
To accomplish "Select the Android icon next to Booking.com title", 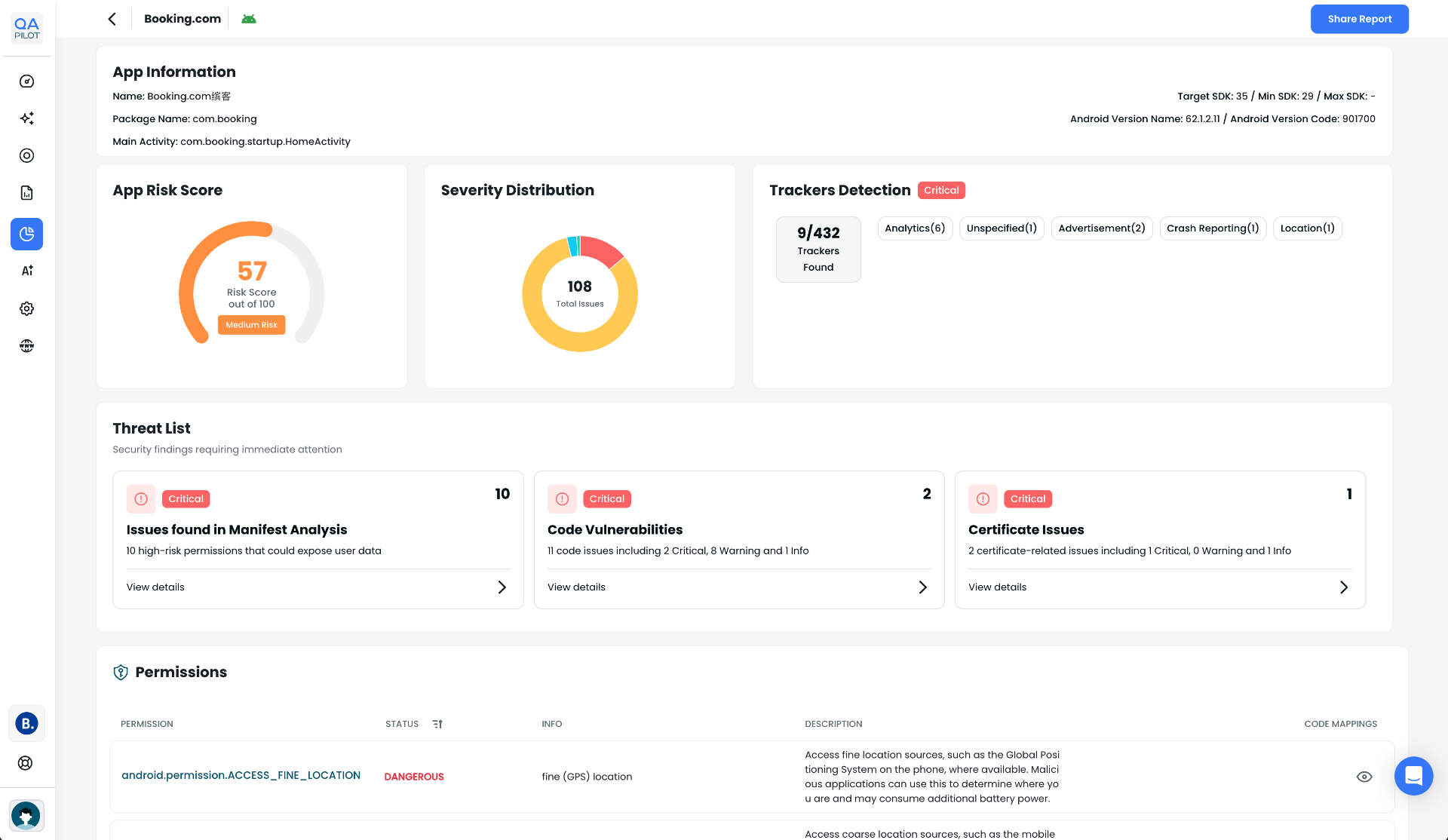I will pyautogui.click(x=249, y=18).
